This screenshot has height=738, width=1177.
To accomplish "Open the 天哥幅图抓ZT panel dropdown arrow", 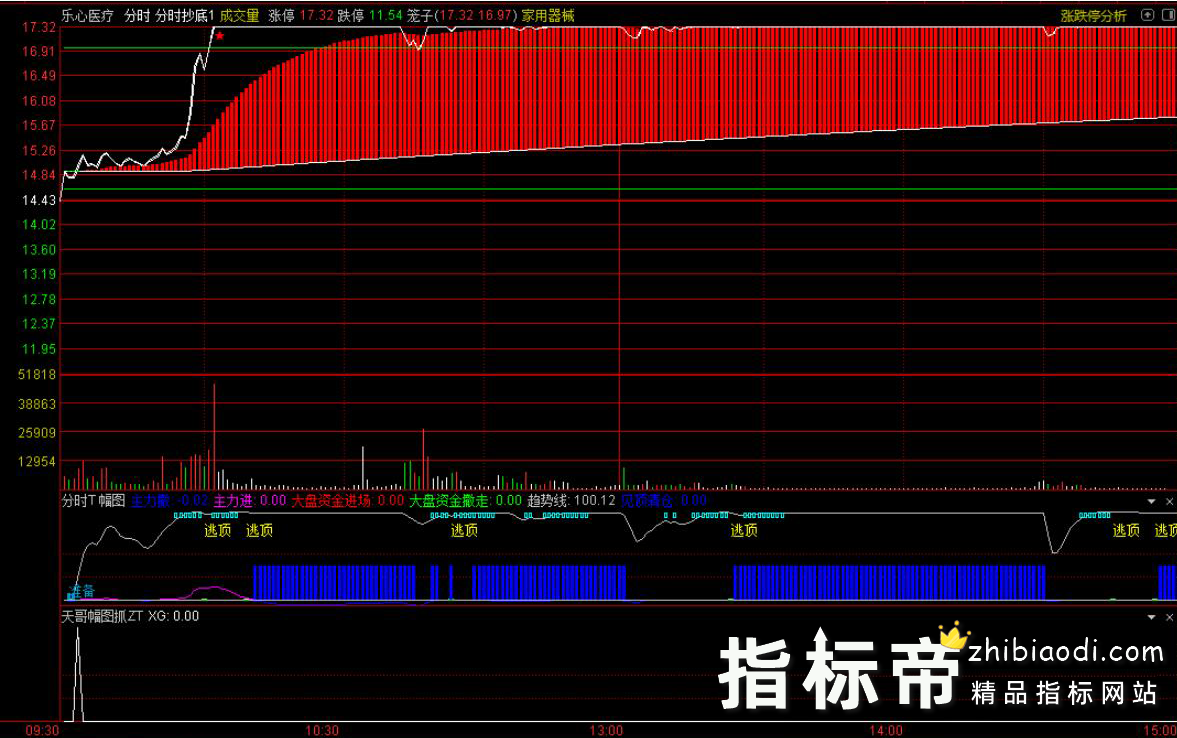I will (x=1151, y=617).
